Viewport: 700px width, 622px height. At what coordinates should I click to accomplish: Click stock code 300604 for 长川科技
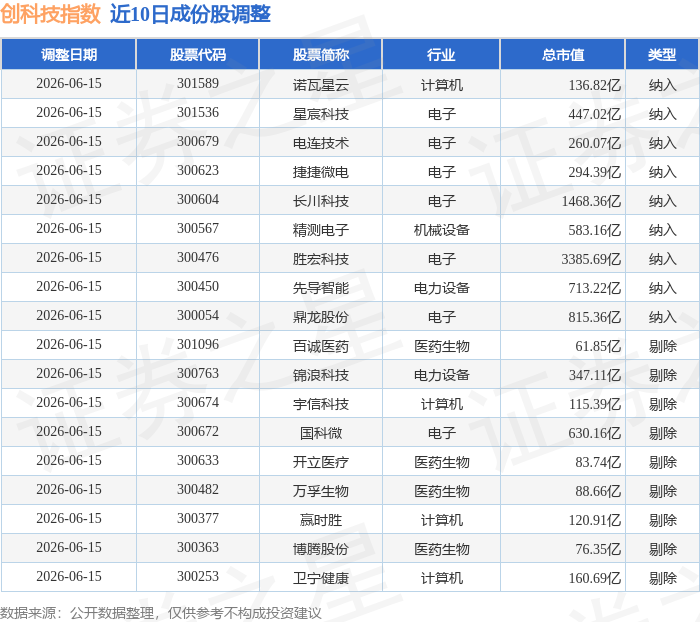[x=198, y=200]
